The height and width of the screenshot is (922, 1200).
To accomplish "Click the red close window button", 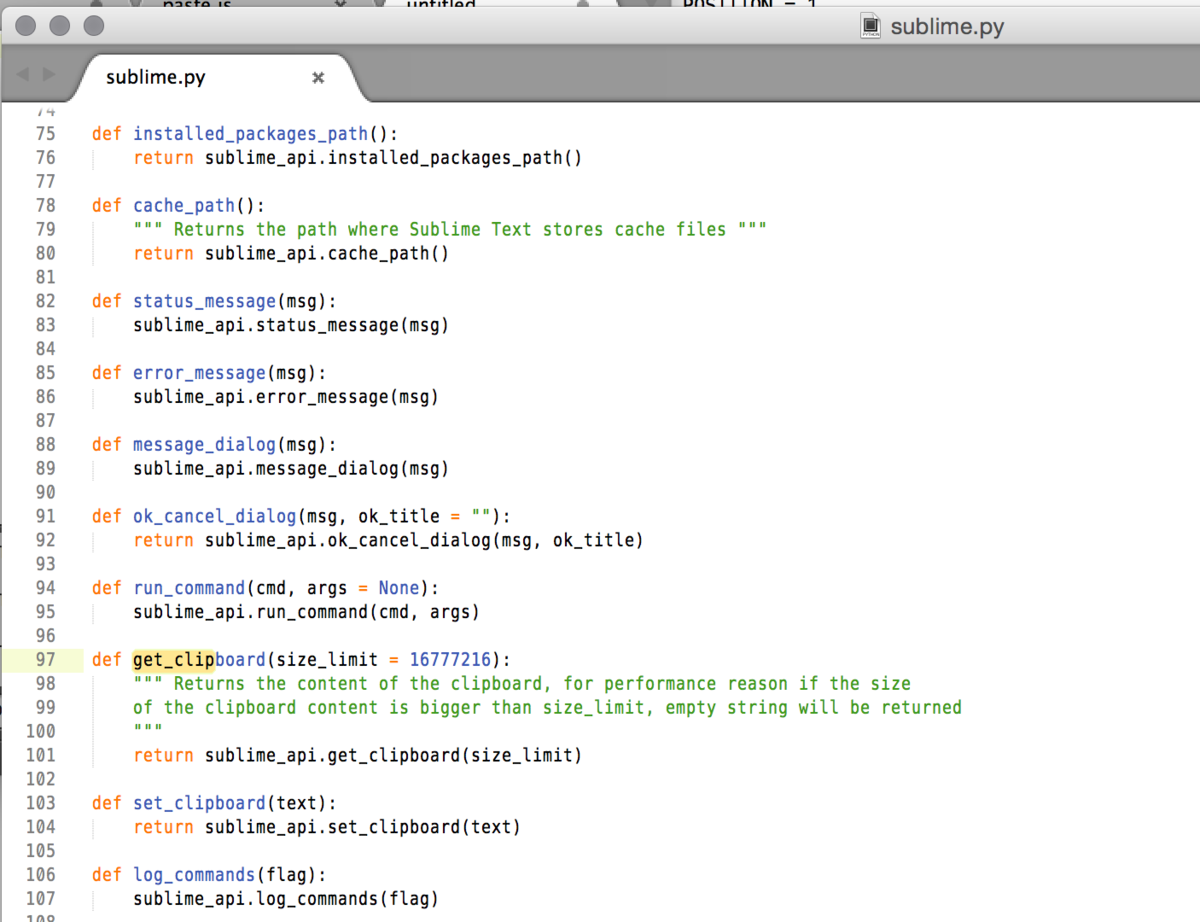I will pos(25,26).
